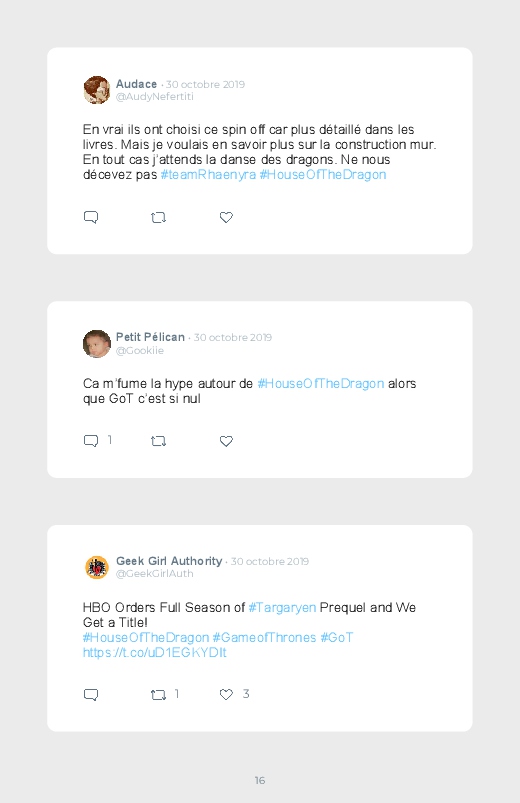
Task: Open the #Targaryen hashtag link
Action: click(x=282, y=608)
